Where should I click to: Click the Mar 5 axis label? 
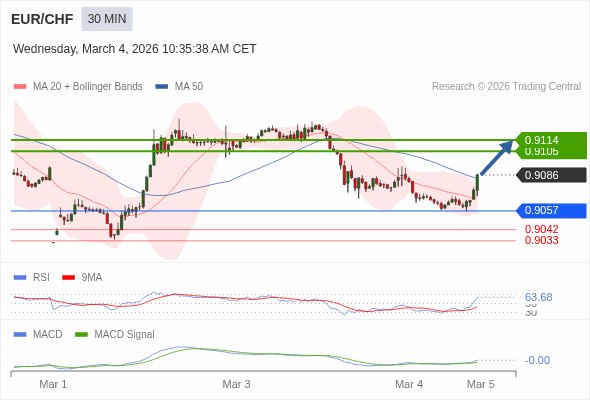click(481, 384)
